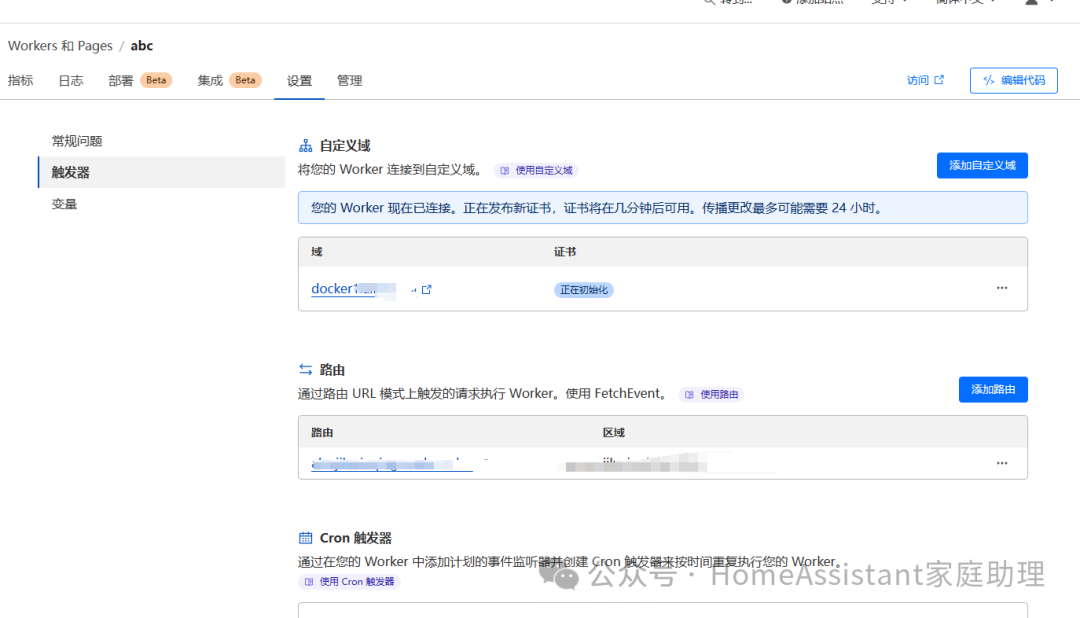Click the 添加路由 button

(993, 389)
